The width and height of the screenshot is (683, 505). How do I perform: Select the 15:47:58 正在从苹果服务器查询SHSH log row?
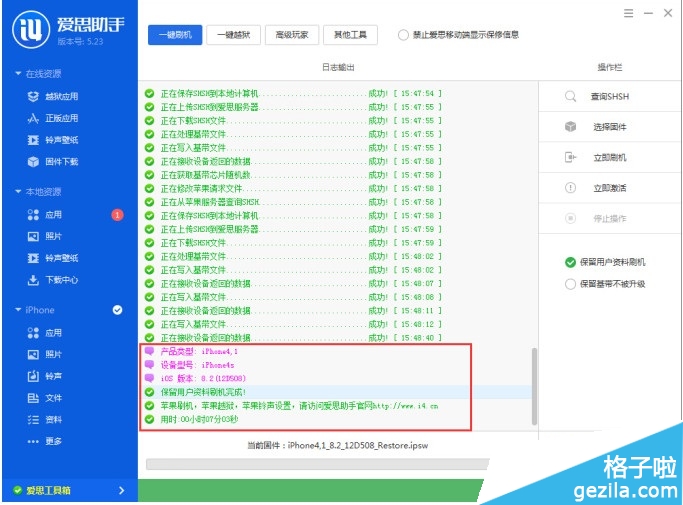point(338,202)
